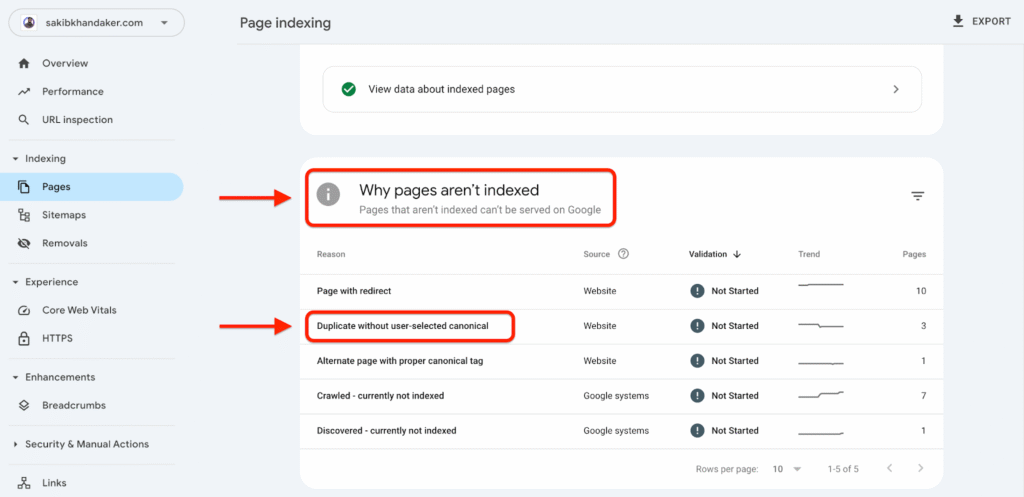The width and height of the screenshot is (1024, 497).
Task: Select the Removals icon in sidebar
Action: pyautogui.click(x=24, y=243)
